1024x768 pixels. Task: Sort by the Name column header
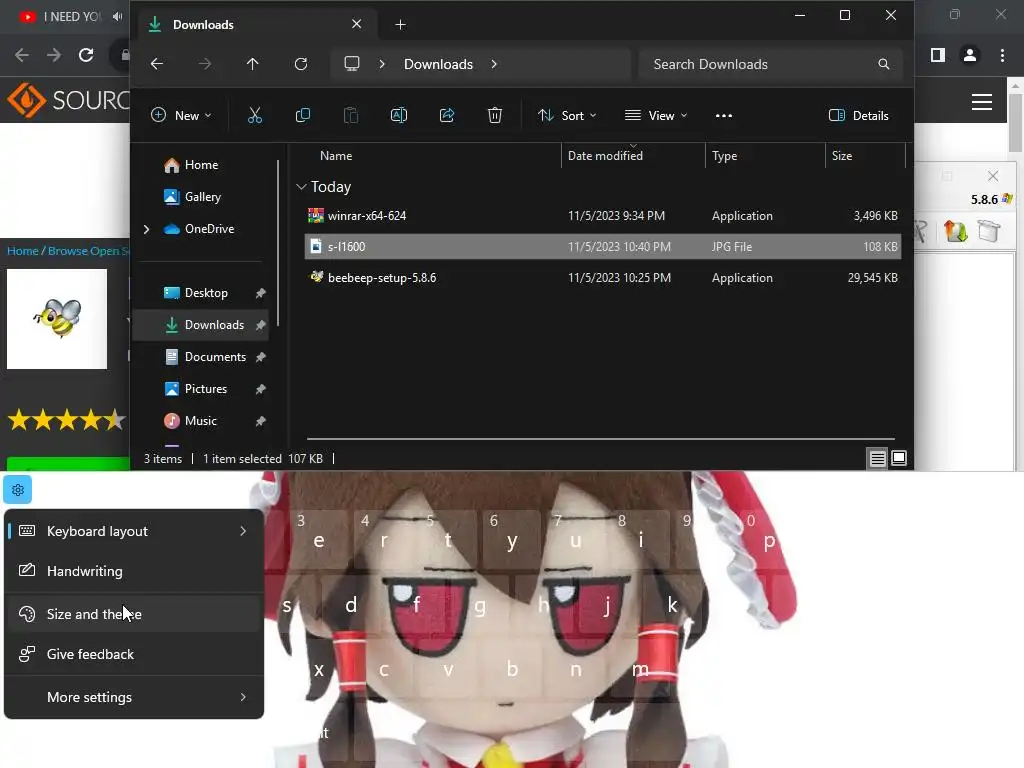[336, 156]
